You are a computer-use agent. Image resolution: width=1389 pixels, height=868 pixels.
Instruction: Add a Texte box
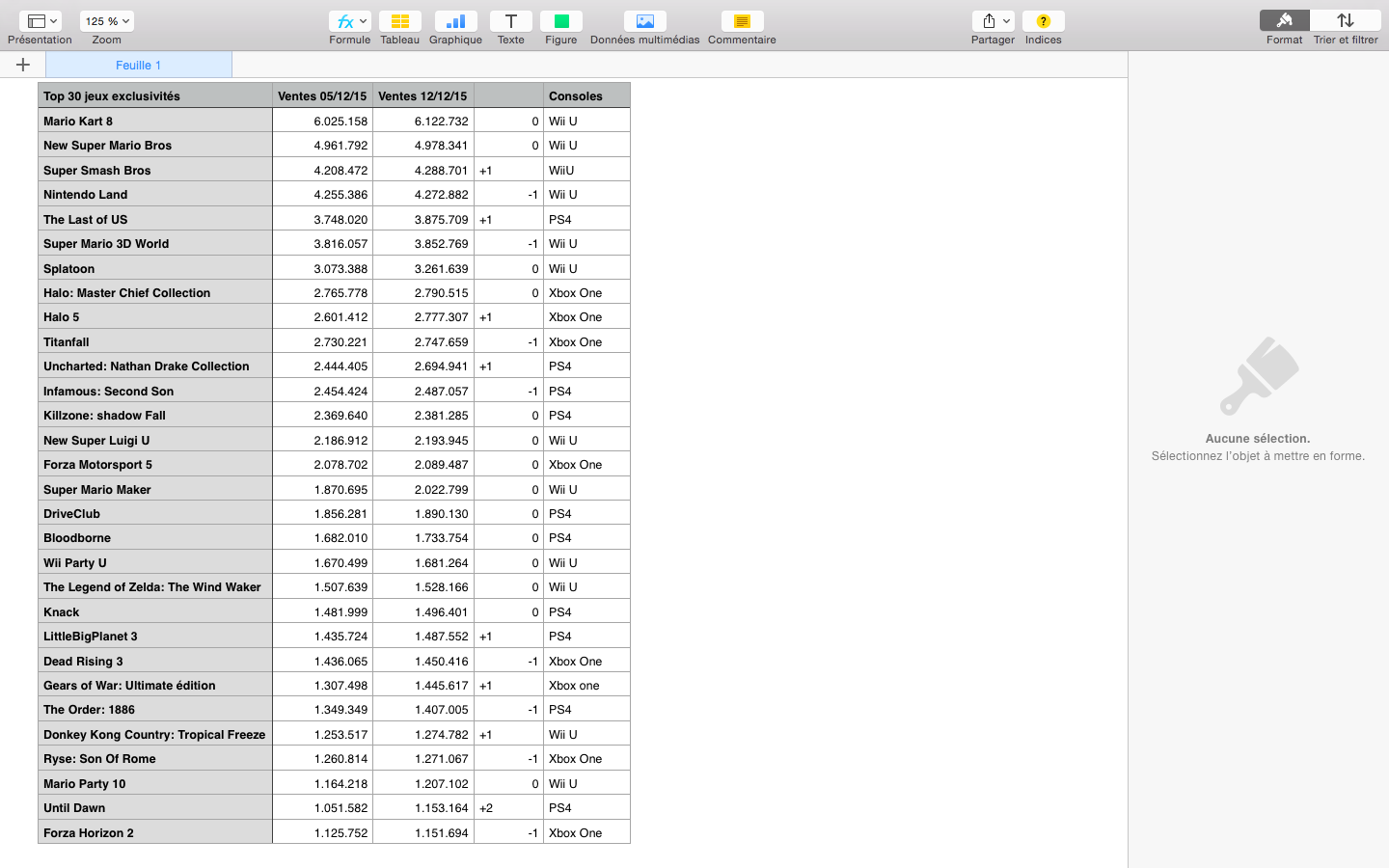coord(510,21)
